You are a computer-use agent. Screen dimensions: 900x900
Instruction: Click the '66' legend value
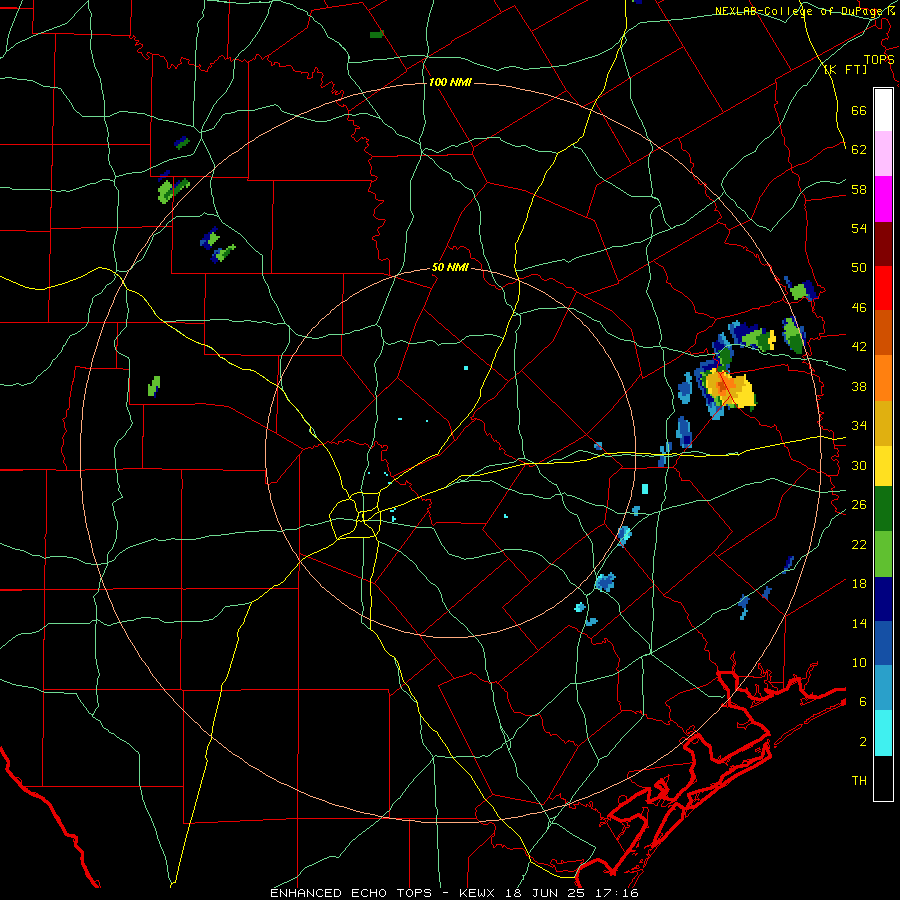coord(859,110)
